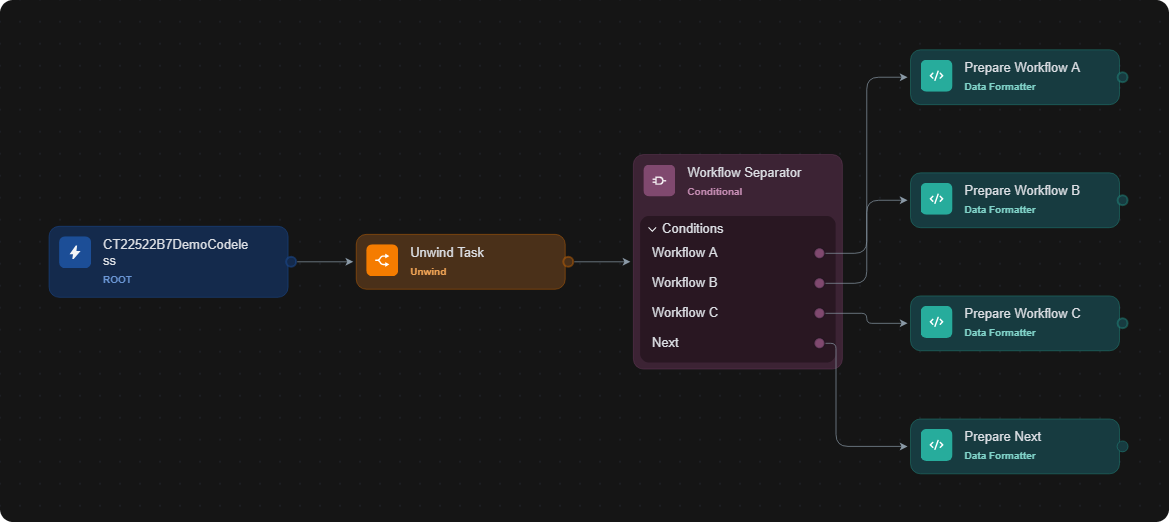The width and height of the screenshot is (1169, 522).
Task: Click the Workflow C output port
Action: pos(819,313)
